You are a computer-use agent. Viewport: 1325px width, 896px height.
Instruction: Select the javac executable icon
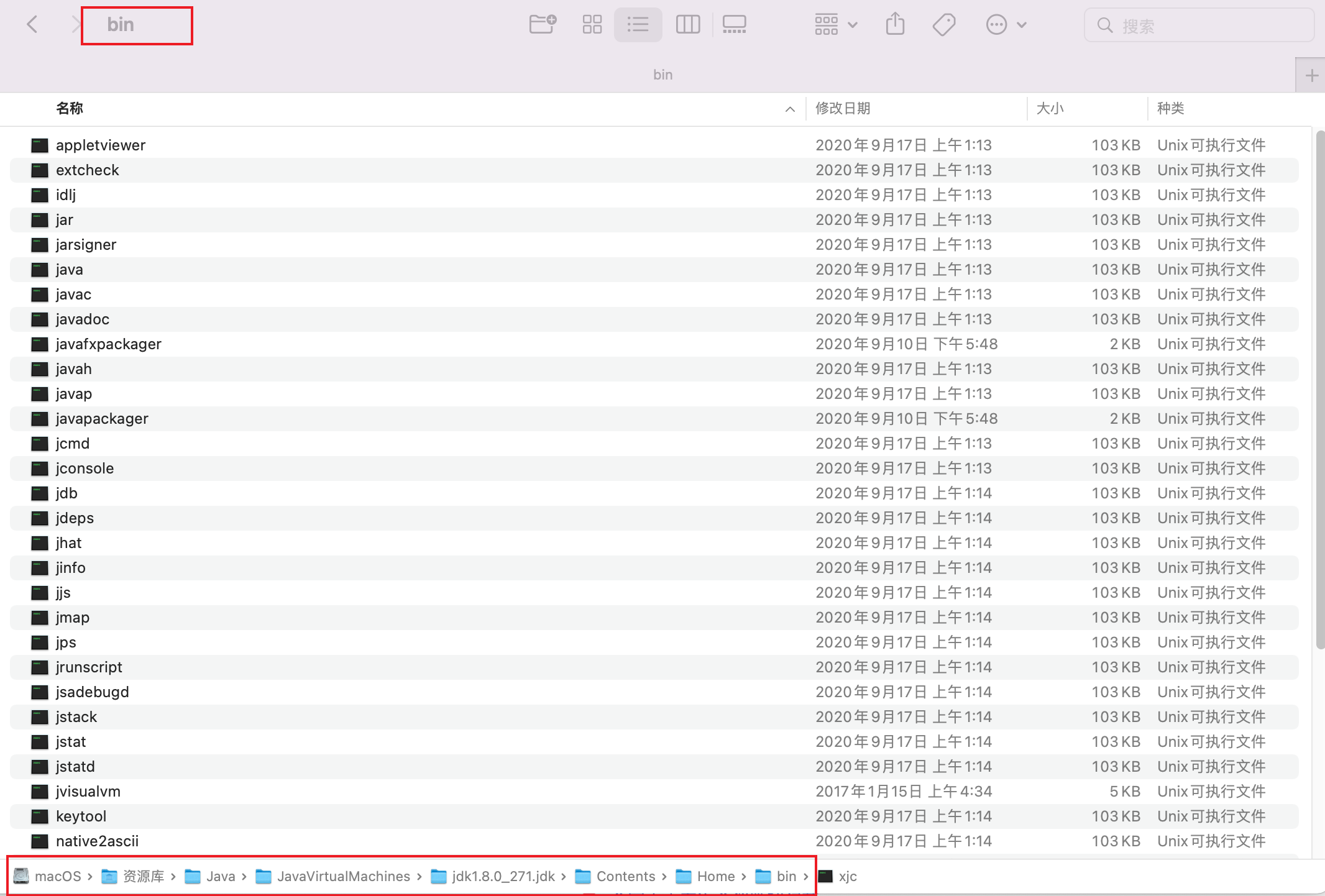40,295
